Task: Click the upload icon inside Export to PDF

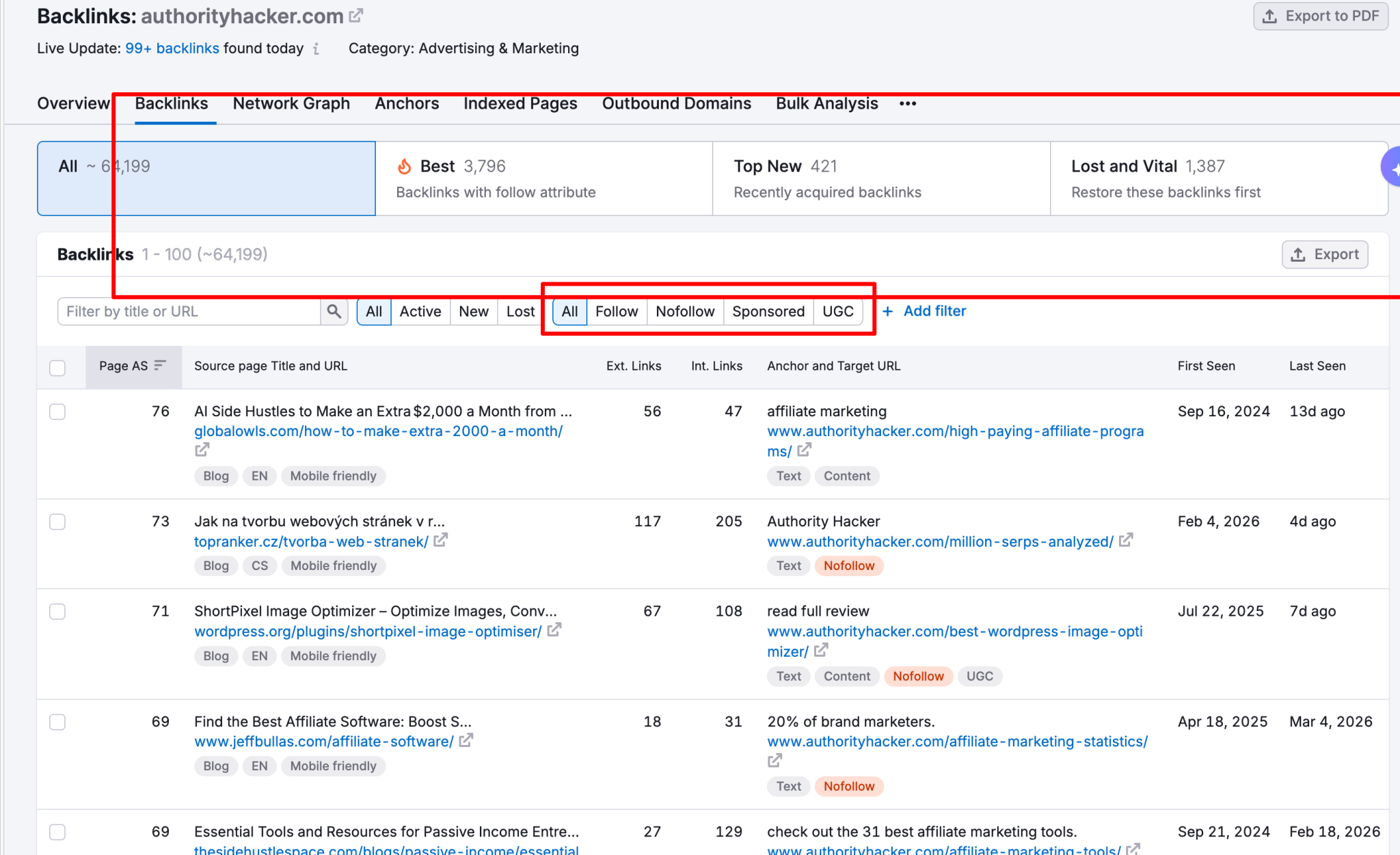Action: (x=1269, y=15)
